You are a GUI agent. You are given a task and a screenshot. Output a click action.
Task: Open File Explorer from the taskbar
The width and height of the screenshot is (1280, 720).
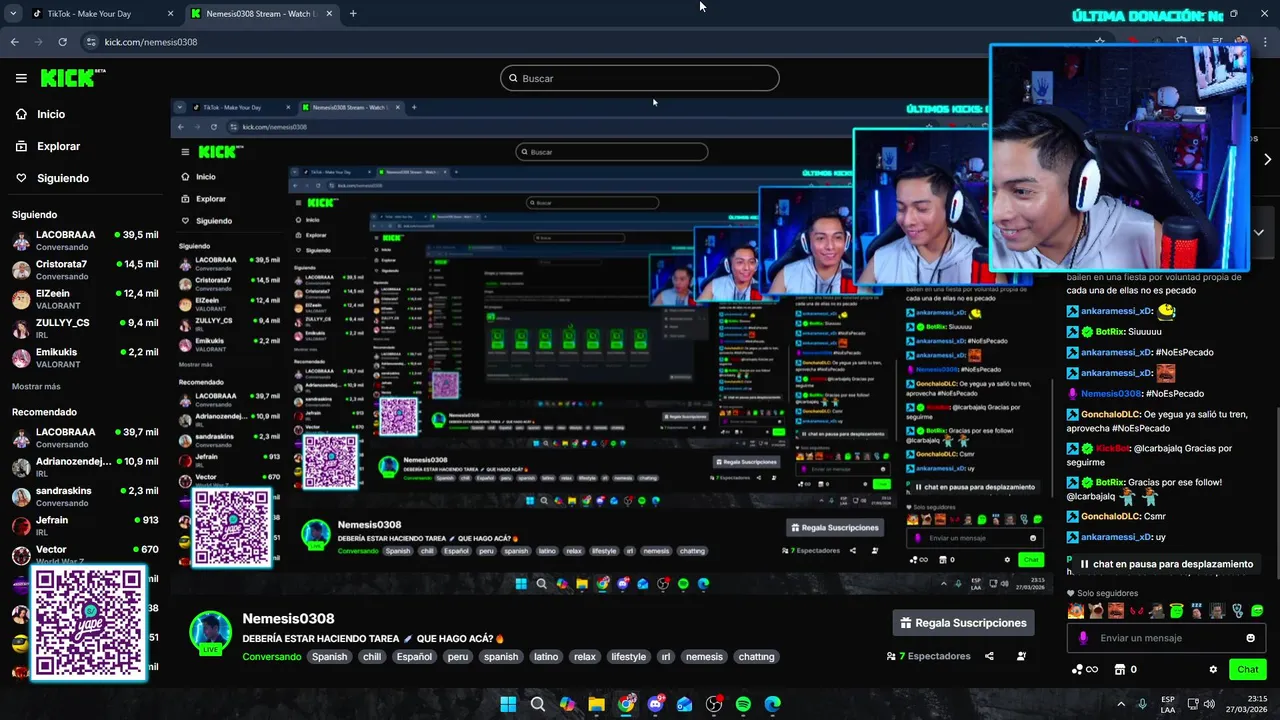click(597, 704)
